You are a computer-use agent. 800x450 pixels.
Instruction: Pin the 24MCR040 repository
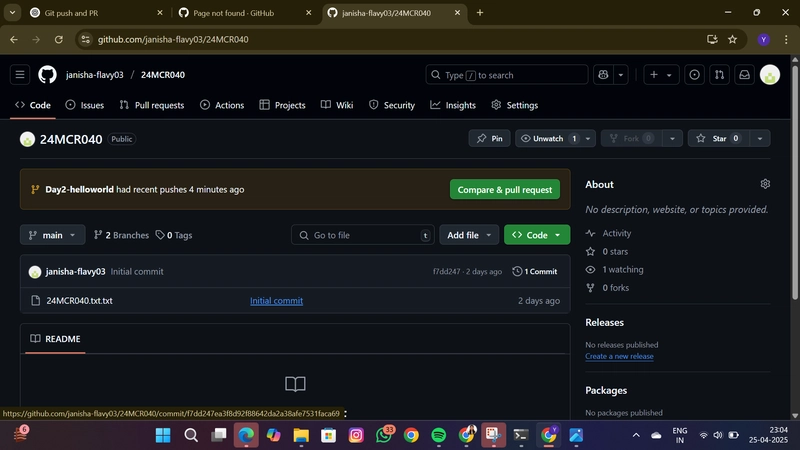tap(489, 138)
